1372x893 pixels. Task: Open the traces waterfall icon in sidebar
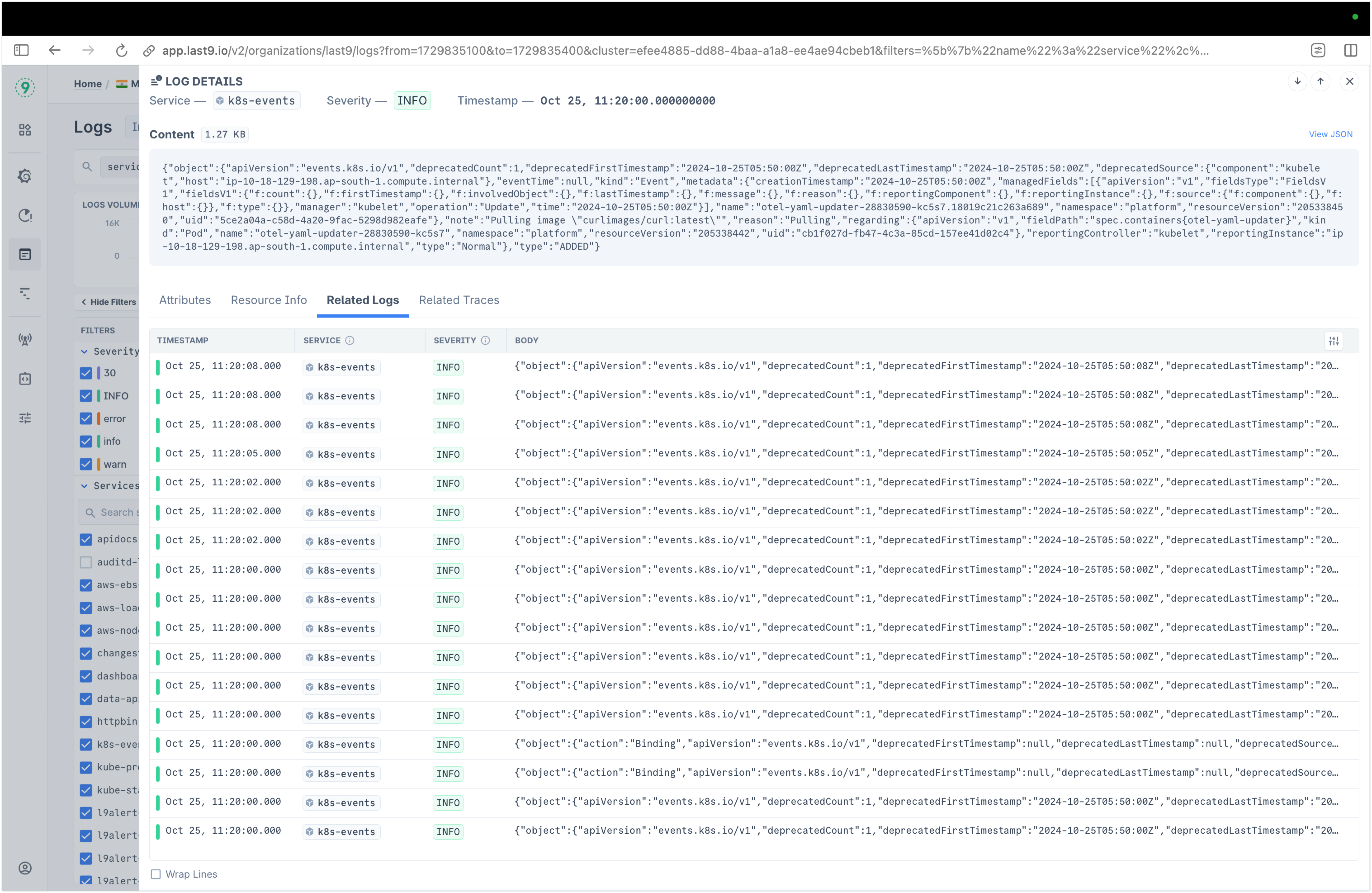point(25,293)
